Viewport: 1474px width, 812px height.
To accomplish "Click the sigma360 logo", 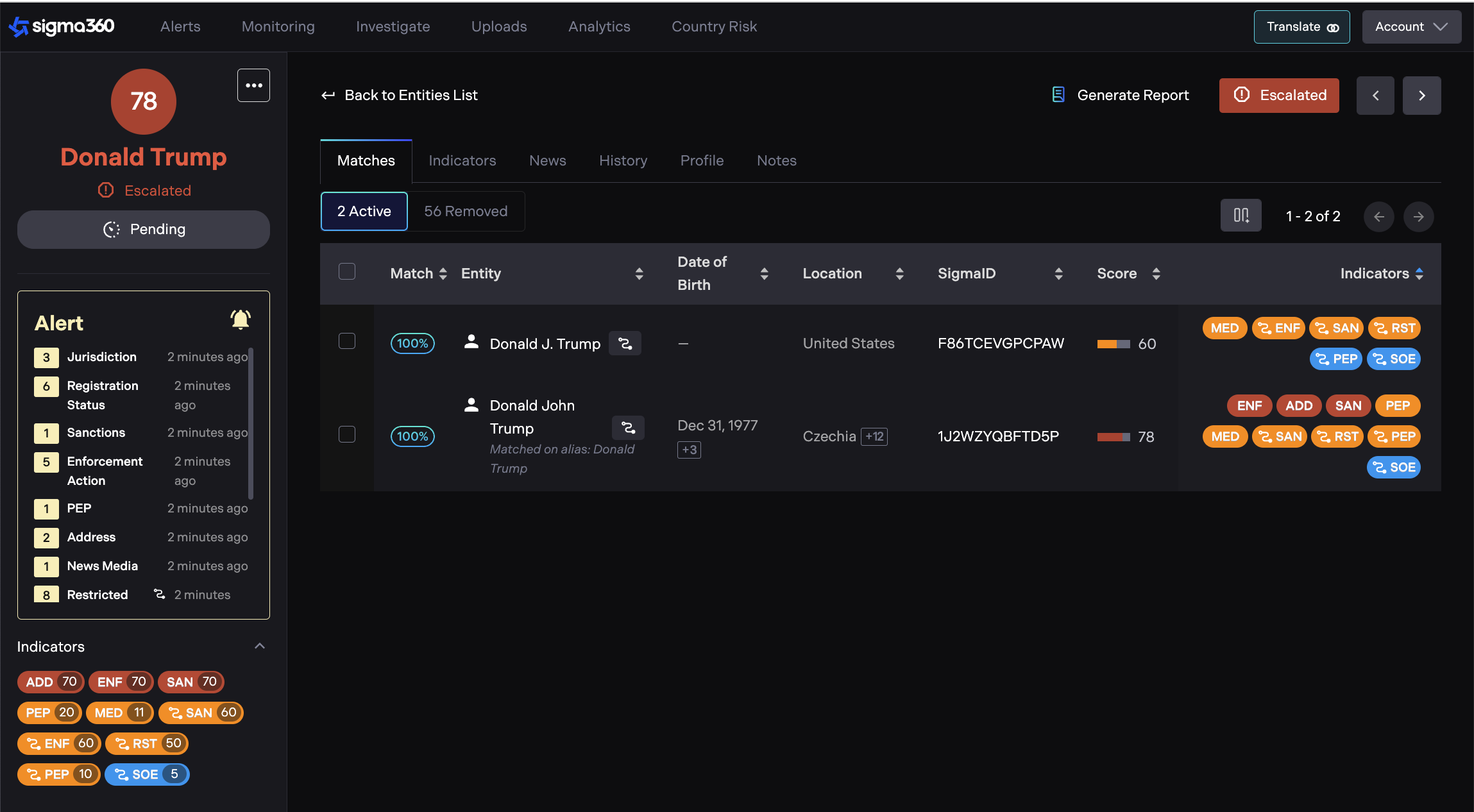I will (62, 26).
